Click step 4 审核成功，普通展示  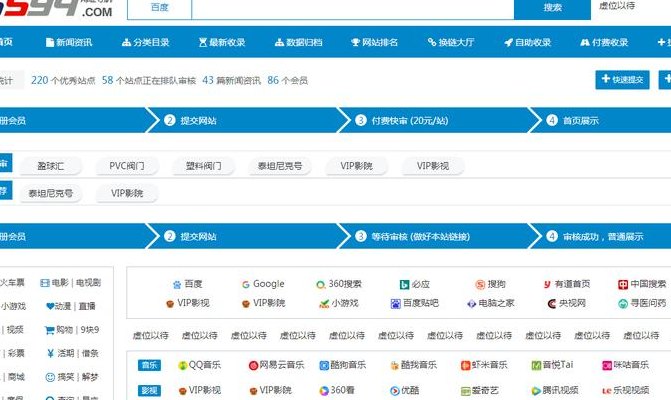click(603, 236)
